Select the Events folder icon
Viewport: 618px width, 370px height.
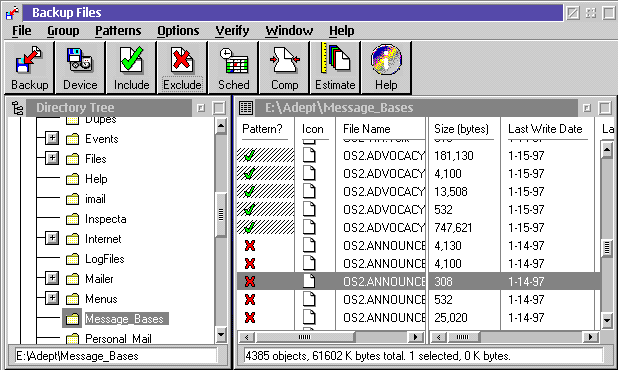click(72, 139)
